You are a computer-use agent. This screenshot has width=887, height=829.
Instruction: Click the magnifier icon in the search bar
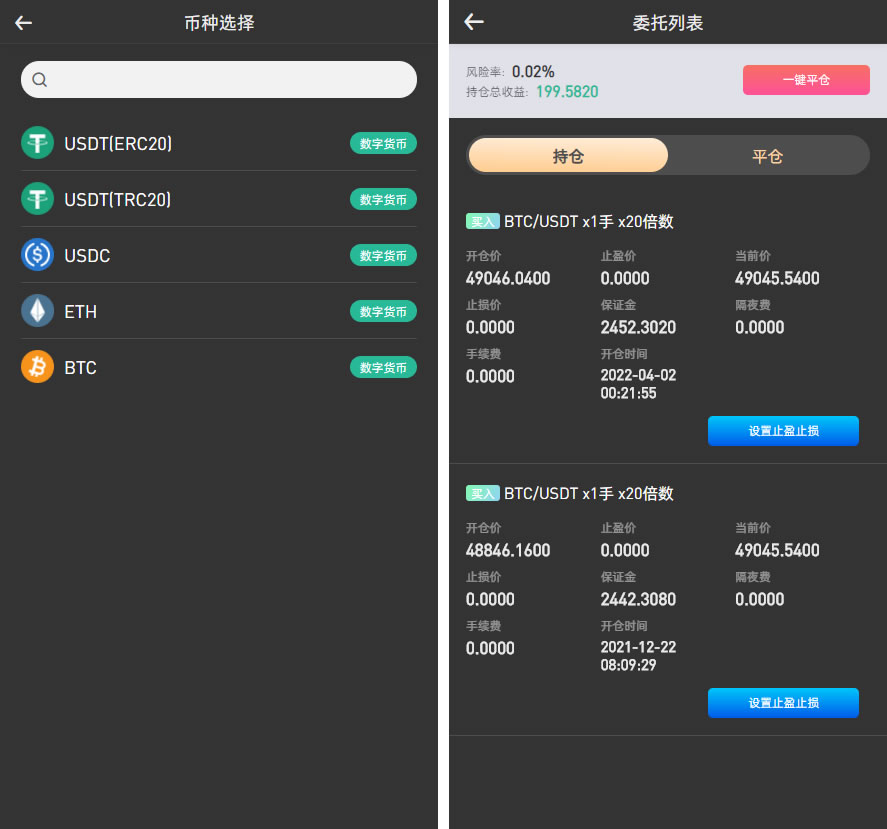tap(39, 79)
